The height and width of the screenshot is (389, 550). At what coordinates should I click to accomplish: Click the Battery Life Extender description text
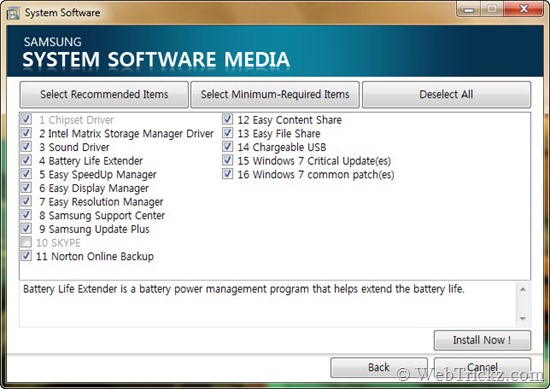(244, 289)
